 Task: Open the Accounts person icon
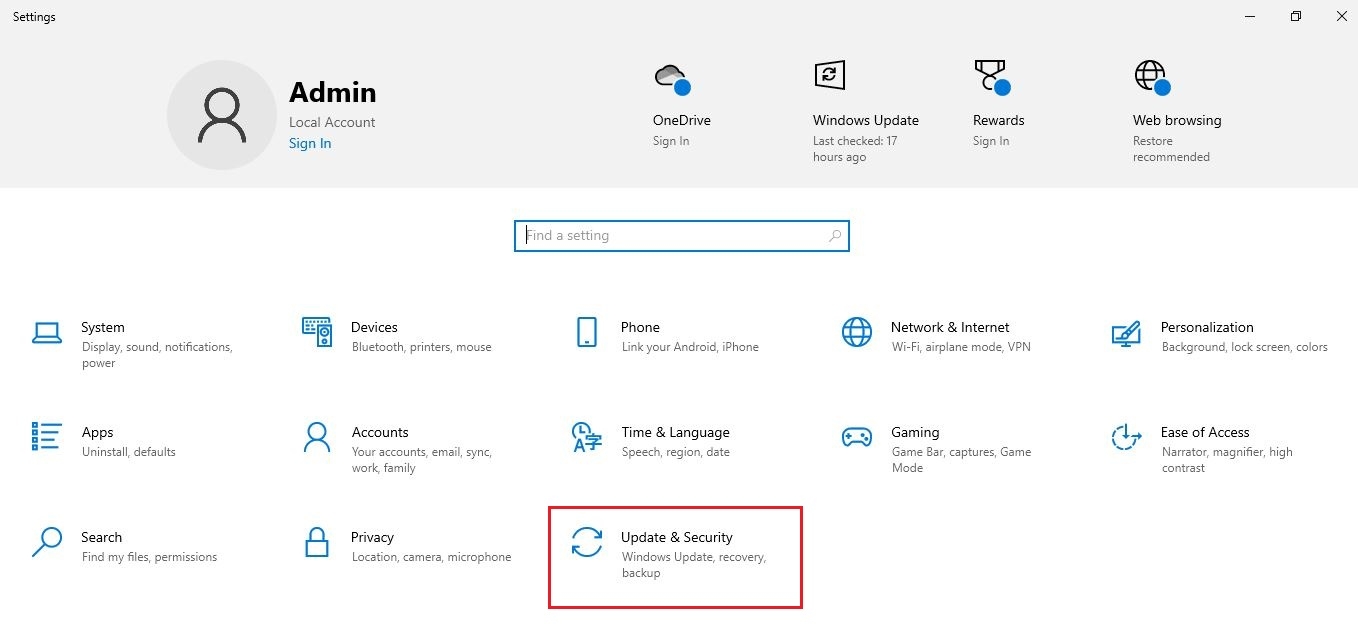317,437
